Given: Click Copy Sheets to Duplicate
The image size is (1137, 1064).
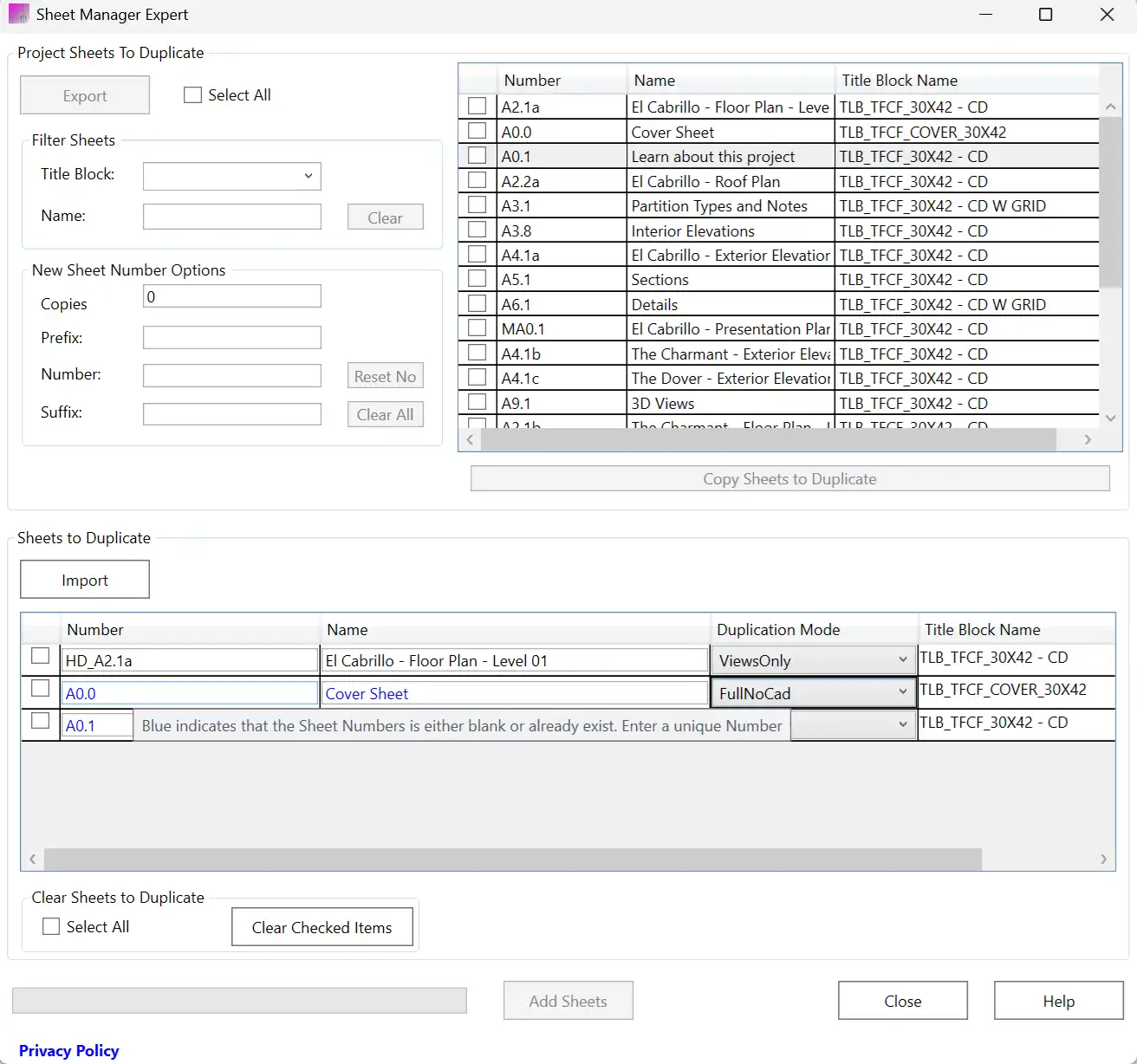Looking at the screenshot, I should coord(789,477).
